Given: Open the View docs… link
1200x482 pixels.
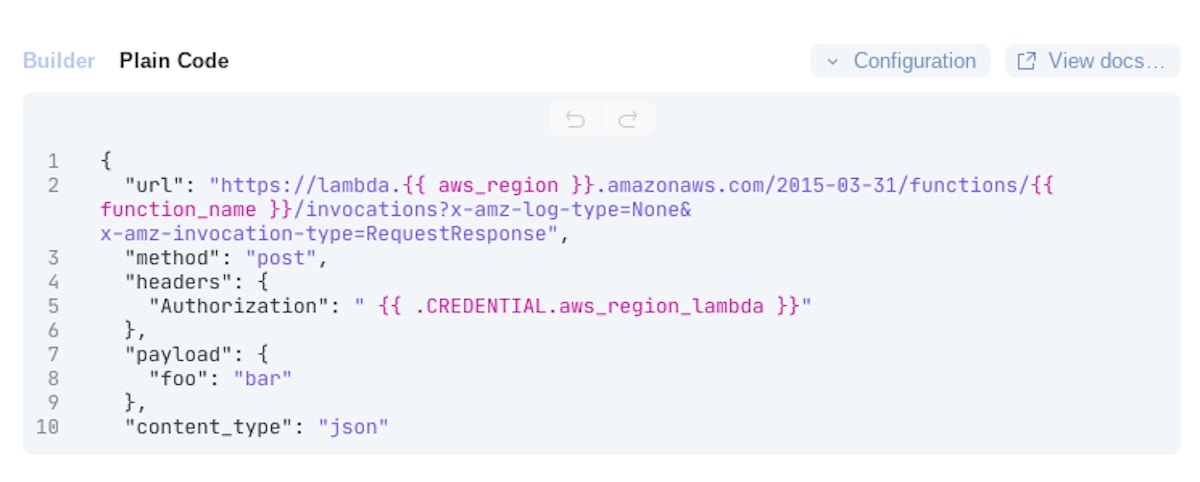Looking at the screenshot, I should tap(1106, 61).
